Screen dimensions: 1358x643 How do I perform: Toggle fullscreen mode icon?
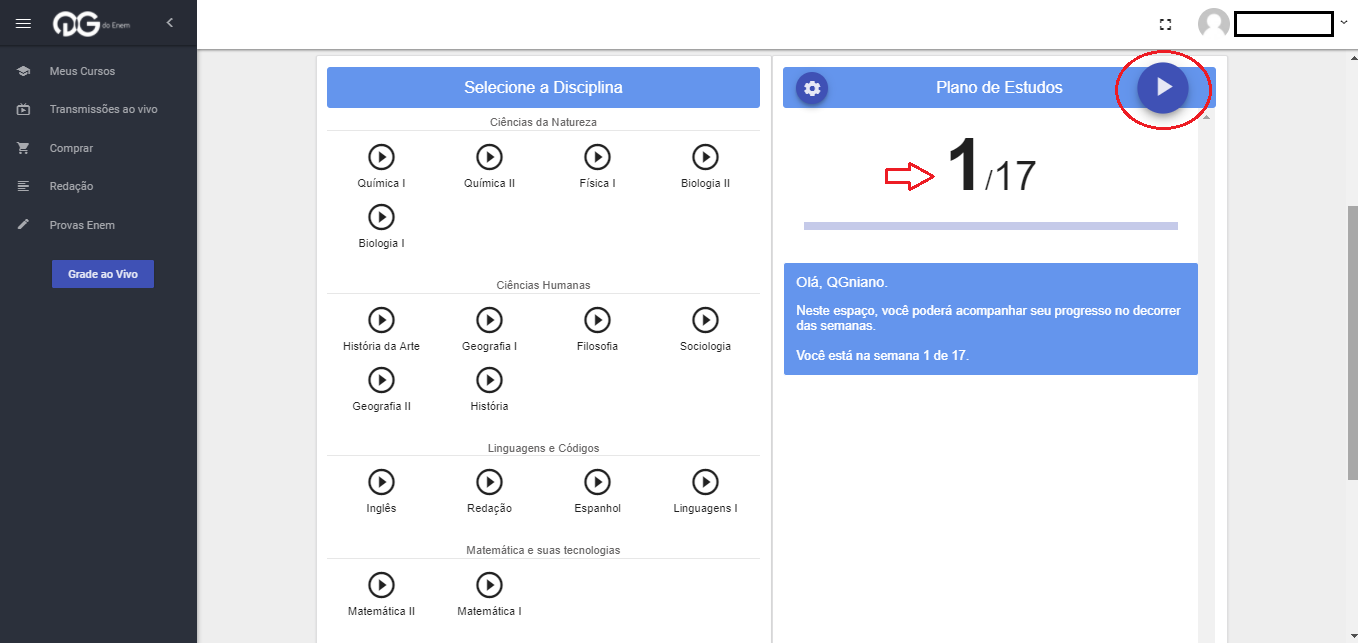point(1165,24)
